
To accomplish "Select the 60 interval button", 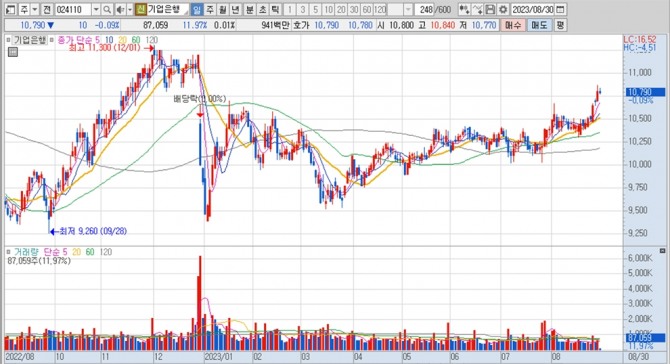I will click(x=367, y=9).
